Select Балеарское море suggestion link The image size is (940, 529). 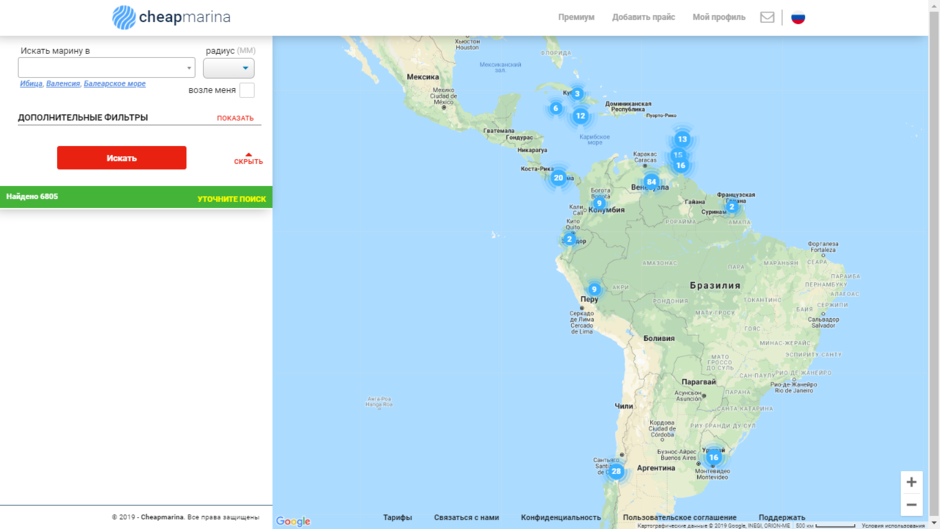tap(115, 83)
